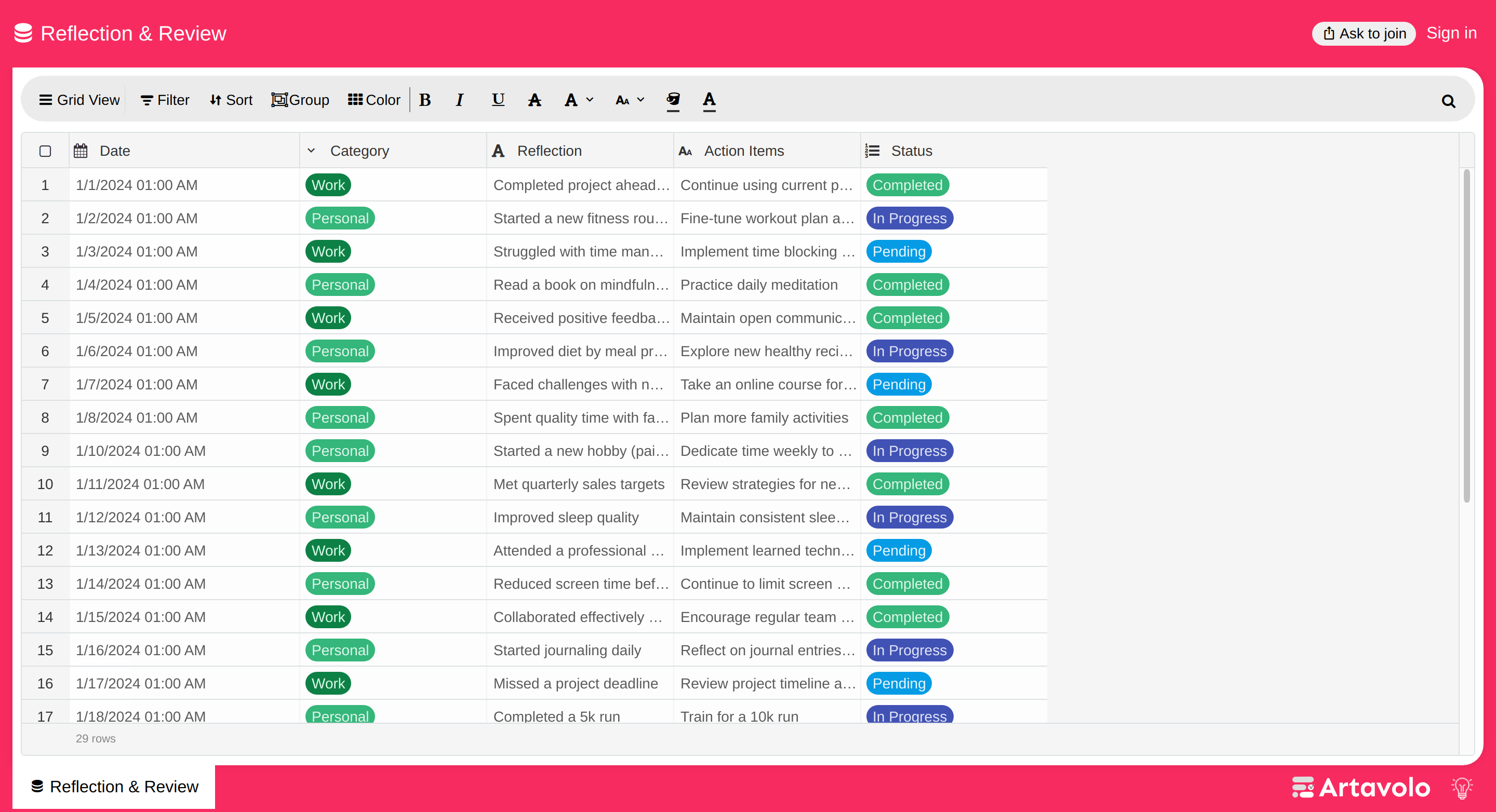Toggle underline formatting
Screen dimensions: 1496x812
pos(498,100)
